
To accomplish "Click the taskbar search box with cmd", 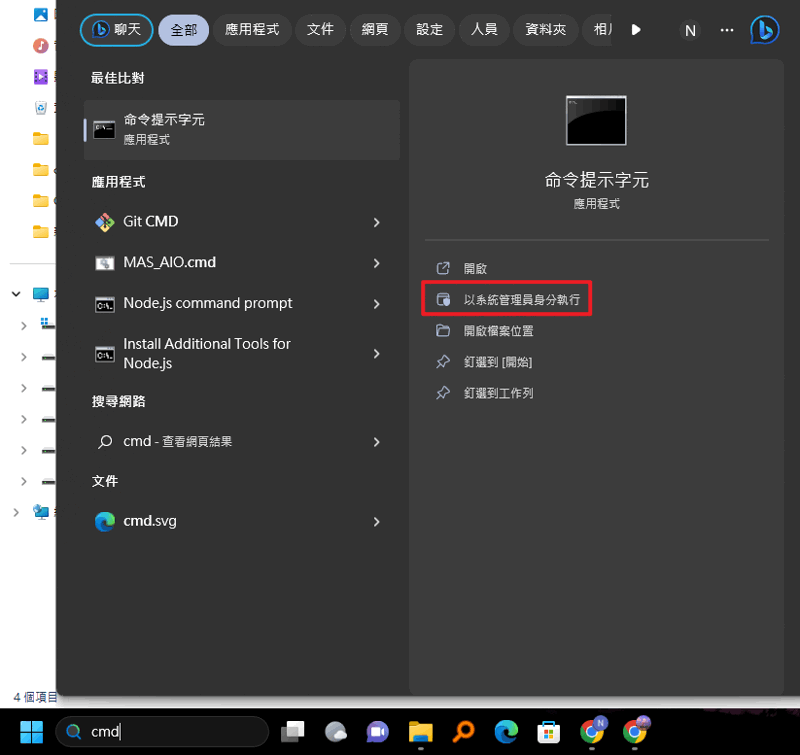I will [162, 732].
